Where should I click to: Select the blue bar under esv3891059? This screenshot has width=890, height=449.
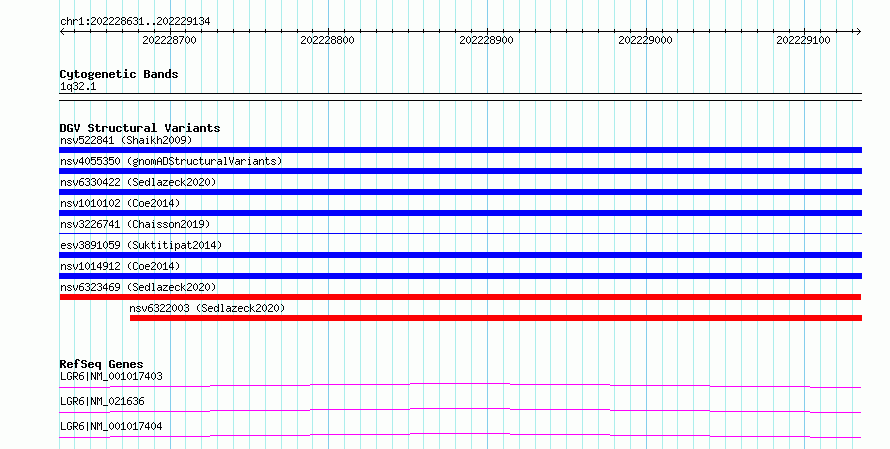460,255
